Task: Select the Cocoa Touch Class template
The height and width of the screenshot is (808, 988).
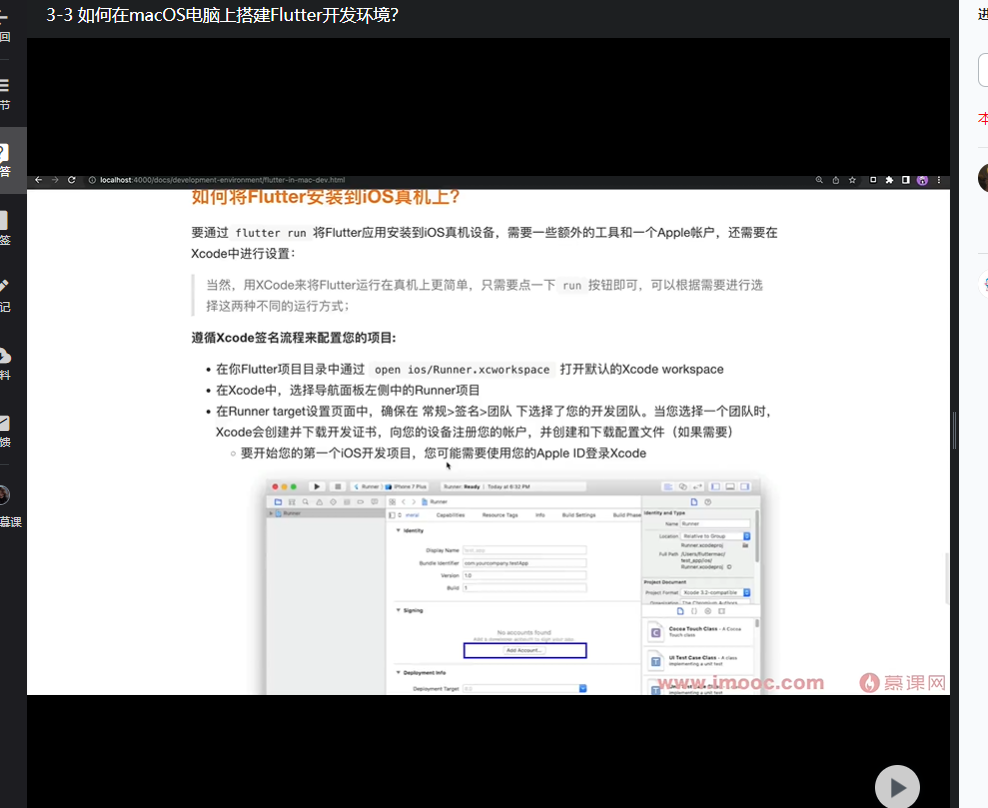Action: coord(699,632)
